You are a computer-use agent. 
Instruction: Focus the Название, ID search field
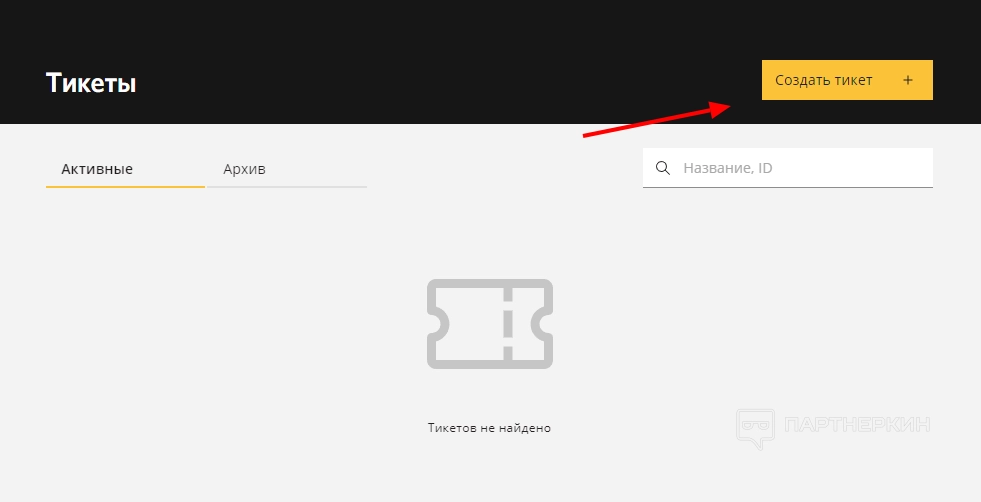click(x=788, y=168)
